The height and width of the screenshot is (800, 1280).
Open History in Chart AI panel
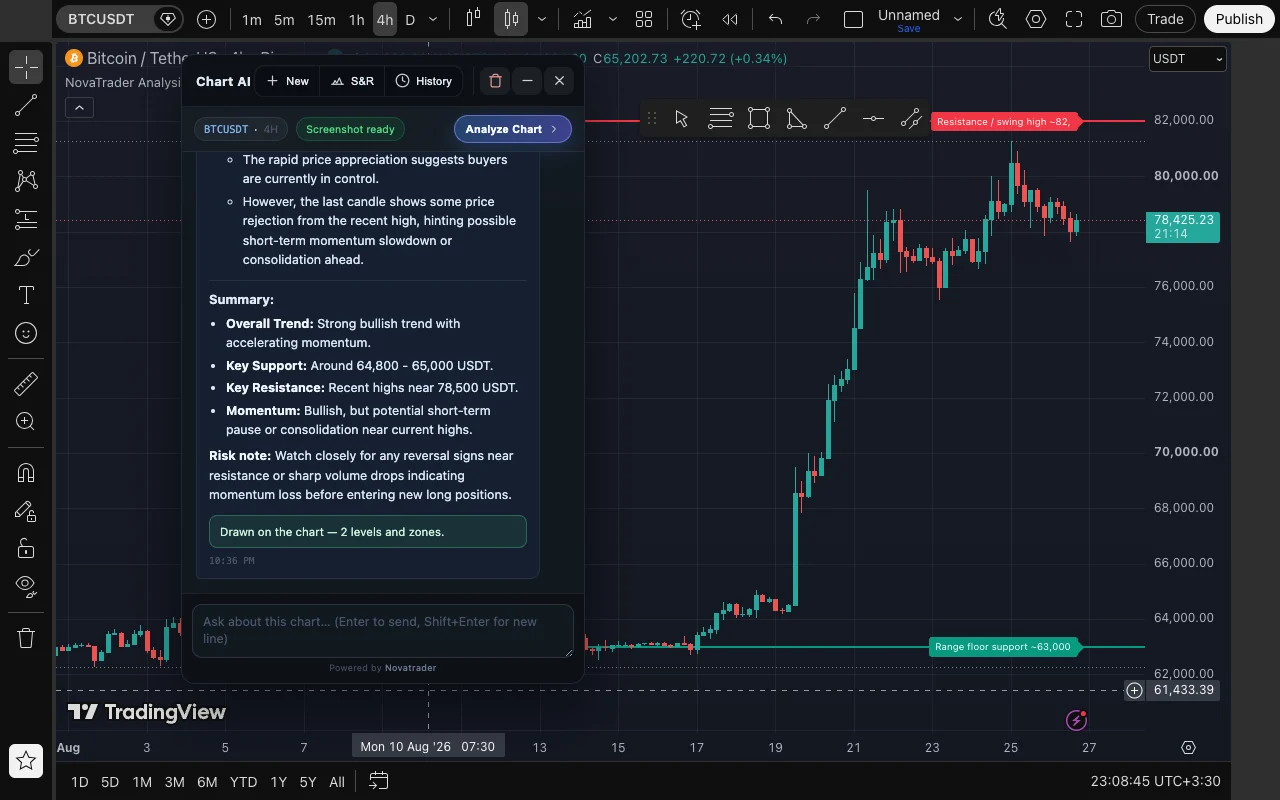pyautogui.click(x=423, y=81)
